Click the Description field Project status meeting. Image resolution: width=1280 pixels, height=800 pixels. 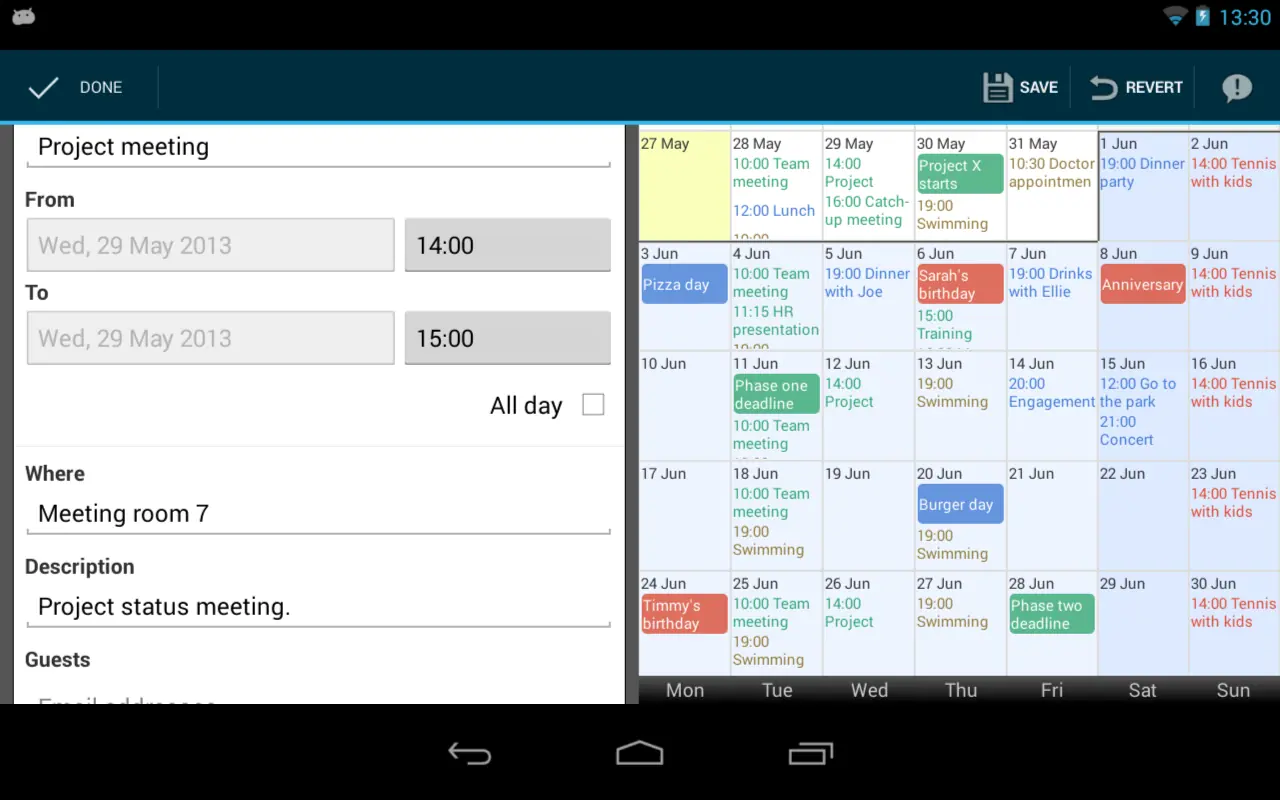pyautogui.click(x=318, y=607)
